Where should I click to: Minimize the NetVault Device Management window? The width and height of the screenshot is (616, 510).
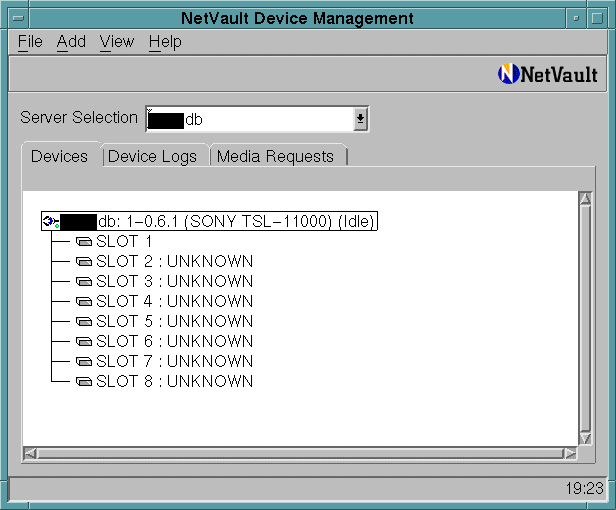576,18
